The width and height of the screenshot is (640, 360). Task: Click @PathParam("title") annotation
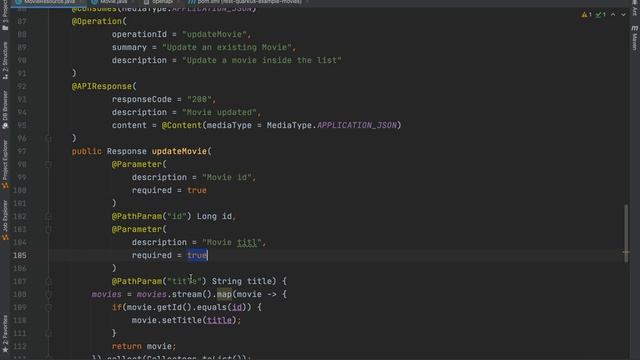coord(159,281)
